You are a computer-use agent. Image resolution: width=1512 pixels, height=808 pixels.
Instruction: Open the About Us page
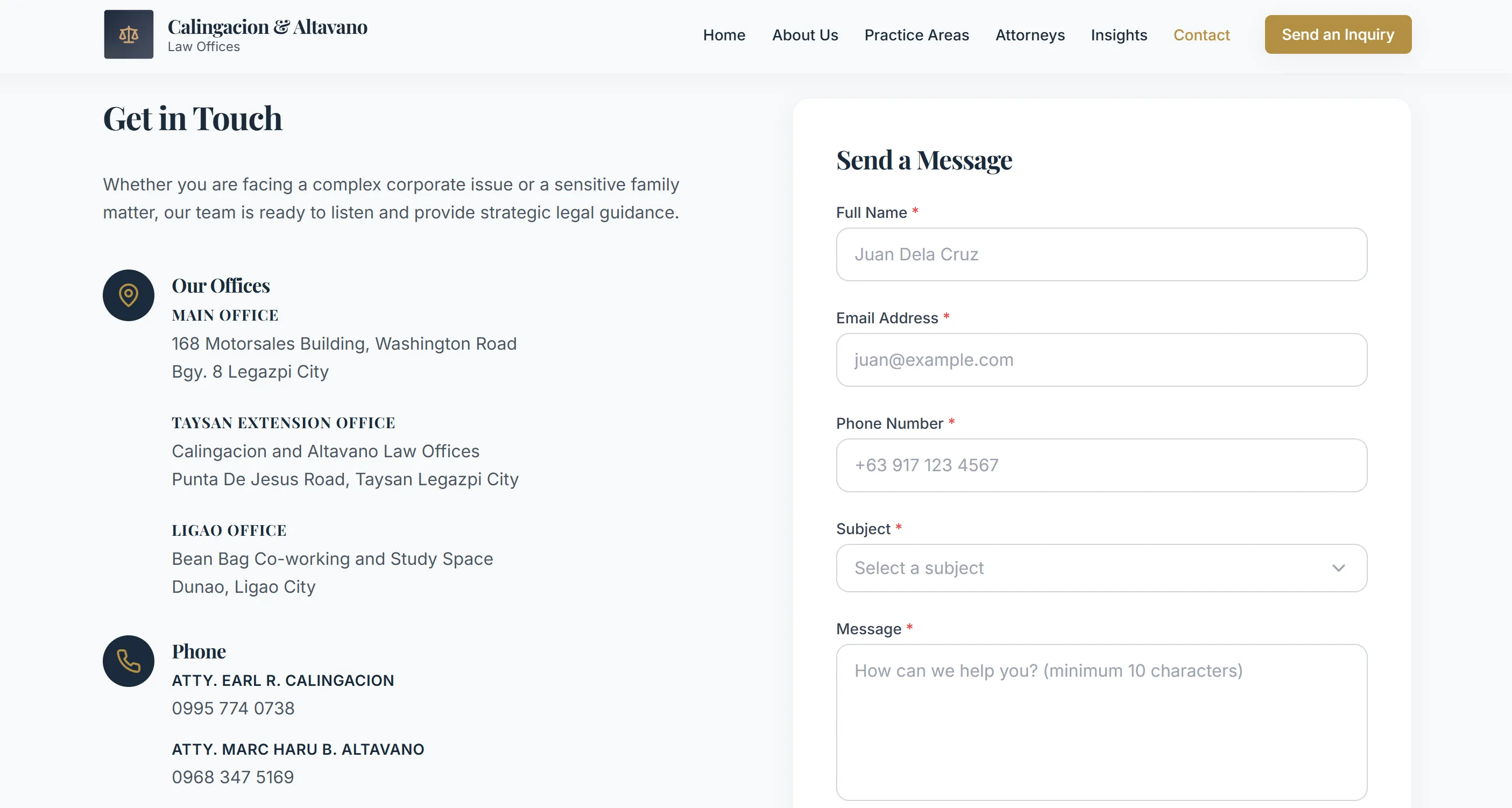[805, 35]
